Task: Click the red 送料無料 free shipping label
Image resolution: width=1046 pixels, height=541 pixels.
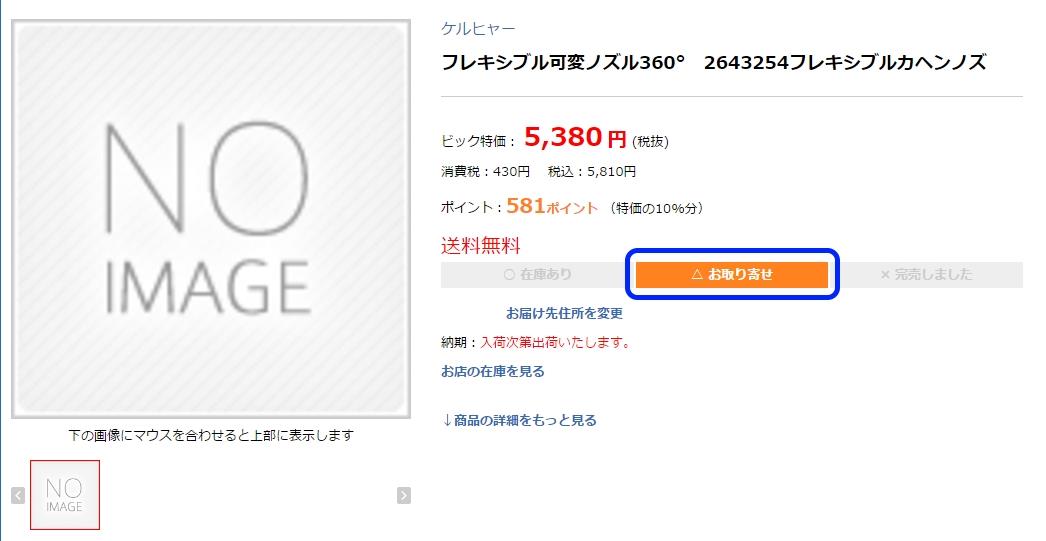Action: coord(480,245)
